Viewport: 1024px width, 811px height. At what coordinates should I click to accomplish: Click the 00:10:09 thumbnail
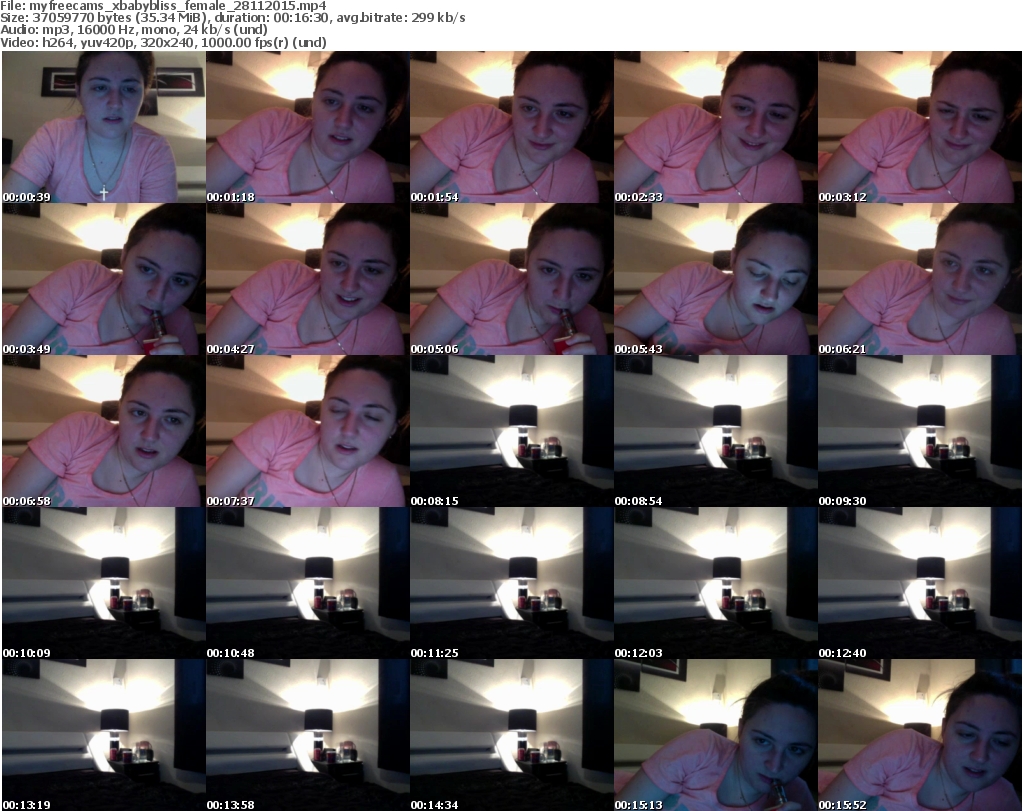[104, 584]
